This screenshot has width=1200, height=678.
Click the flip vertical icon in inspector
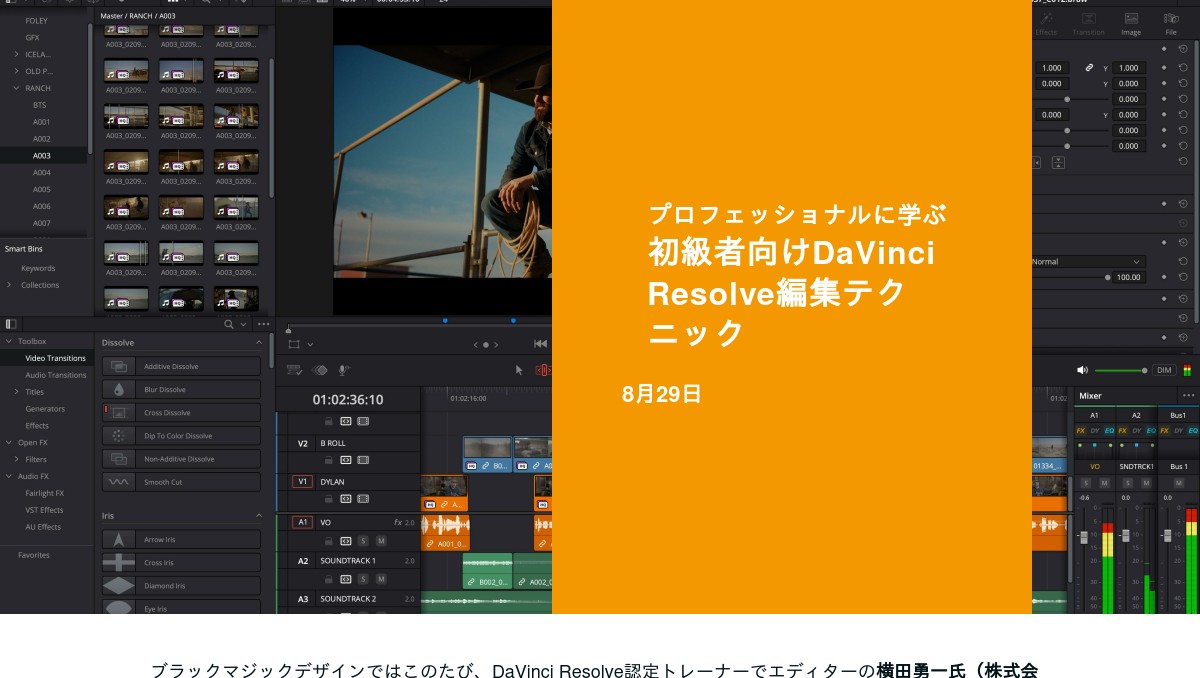click(1058, 162)
